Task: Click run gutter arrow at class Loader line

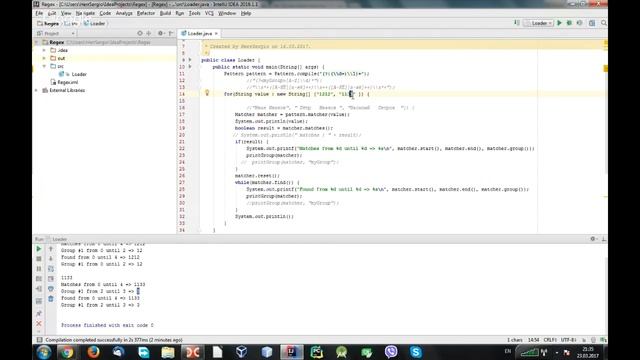Action: click(x=190, y=60)
